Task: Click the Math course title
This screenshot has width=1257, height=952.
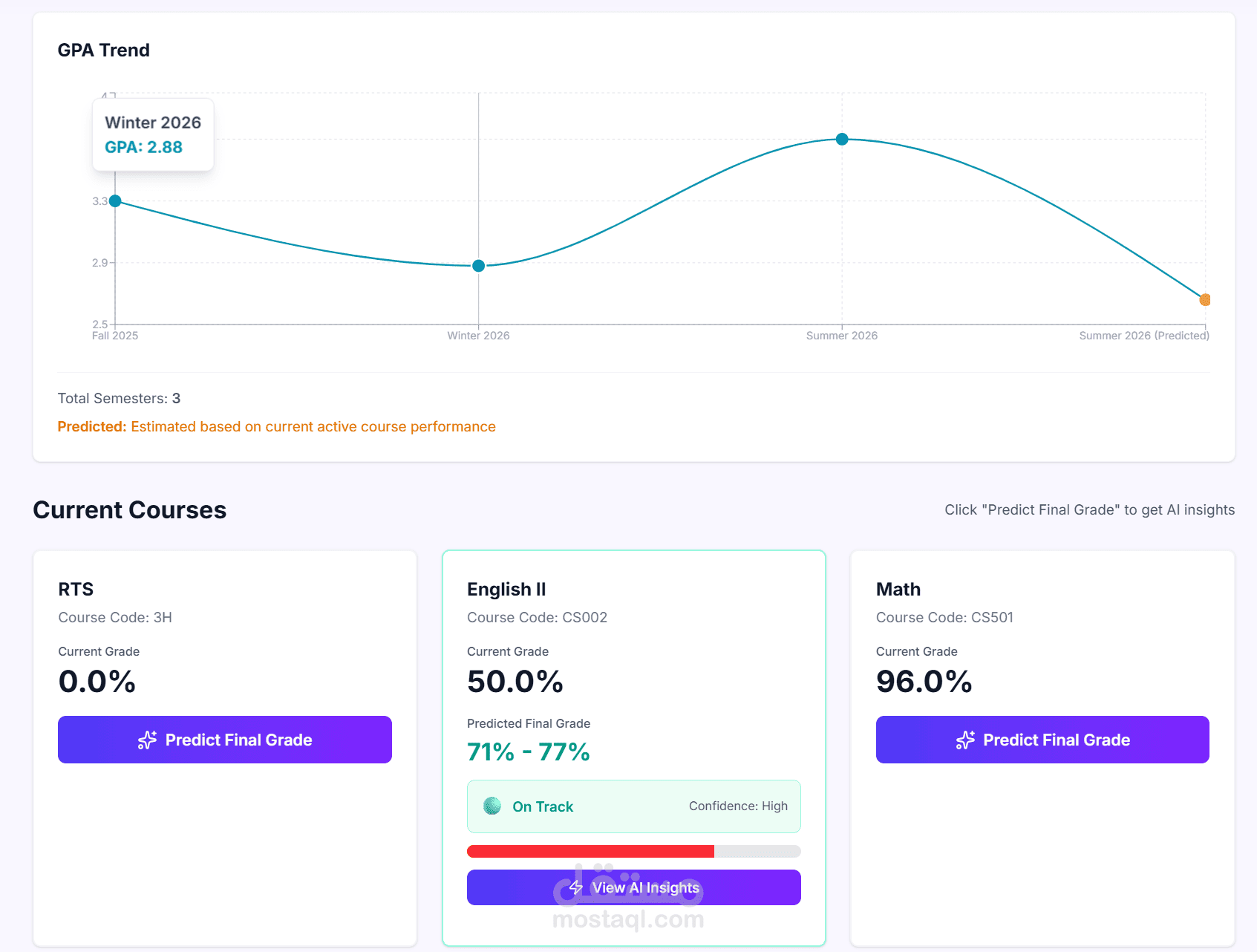Action: pyautogui.click(x=898, y=589)
